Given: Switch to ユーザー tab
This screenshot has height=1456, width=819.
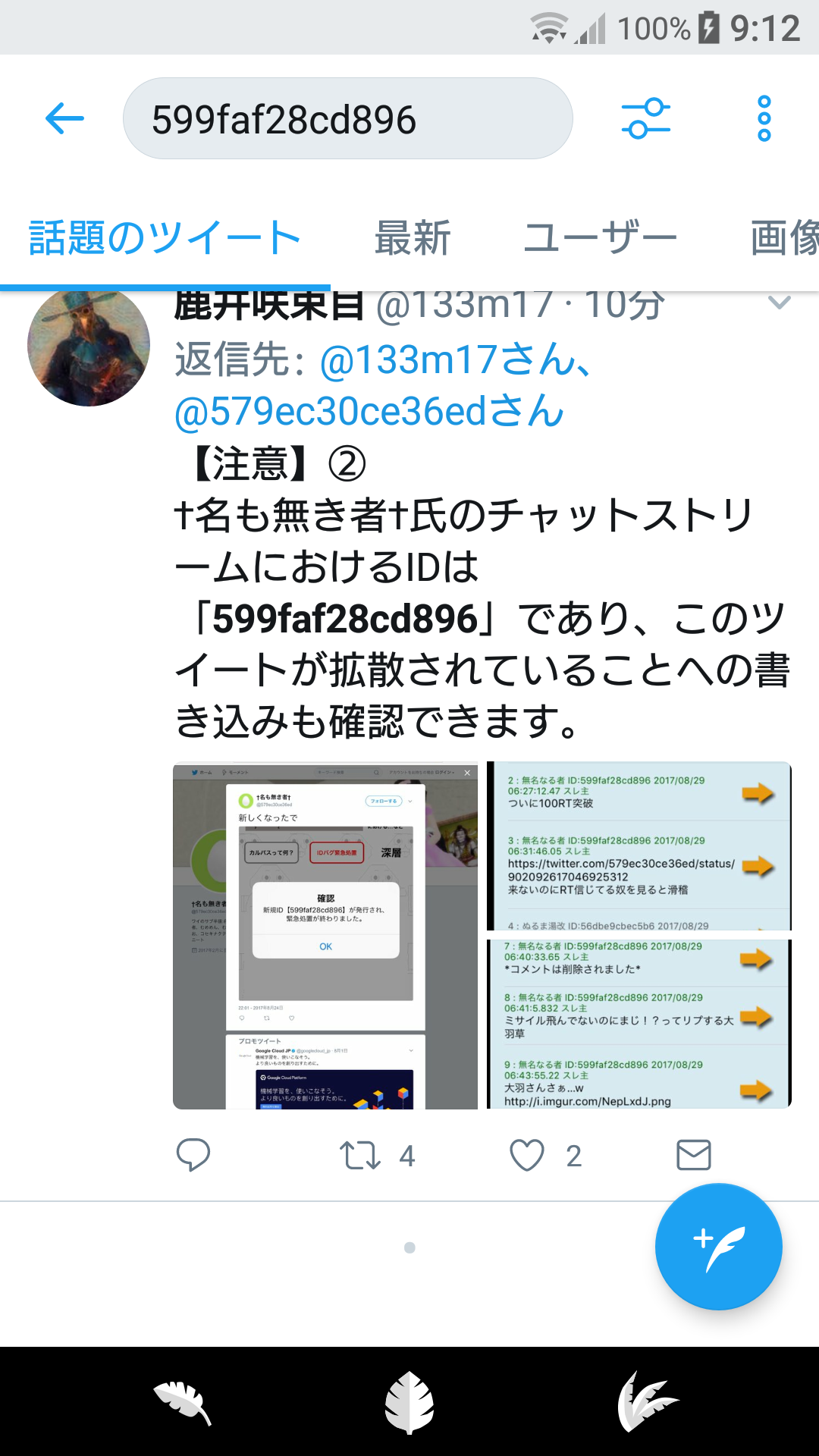Looking at the screenshot, I should (600, 238).
